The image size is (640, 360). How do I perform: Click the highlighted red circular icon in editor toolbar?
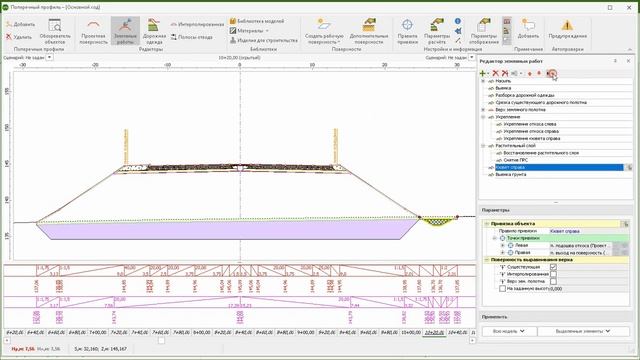[x=551, y=73]
